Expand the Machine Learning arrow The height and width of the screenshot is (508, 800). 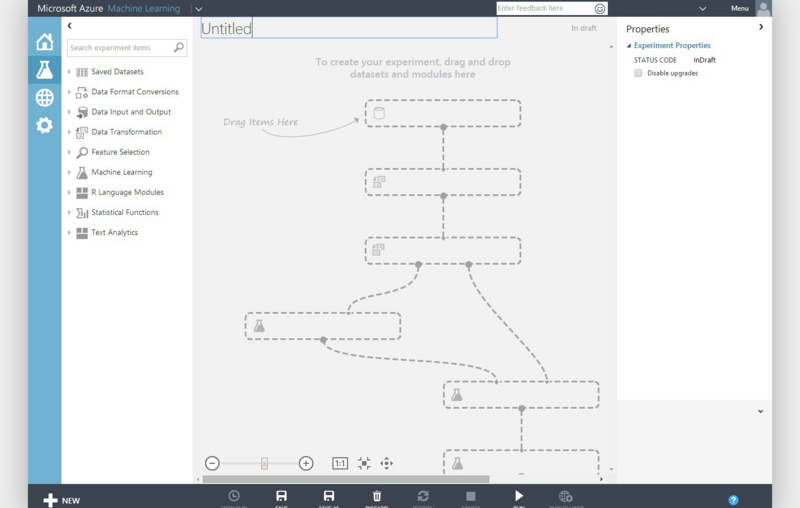(69, 172)
